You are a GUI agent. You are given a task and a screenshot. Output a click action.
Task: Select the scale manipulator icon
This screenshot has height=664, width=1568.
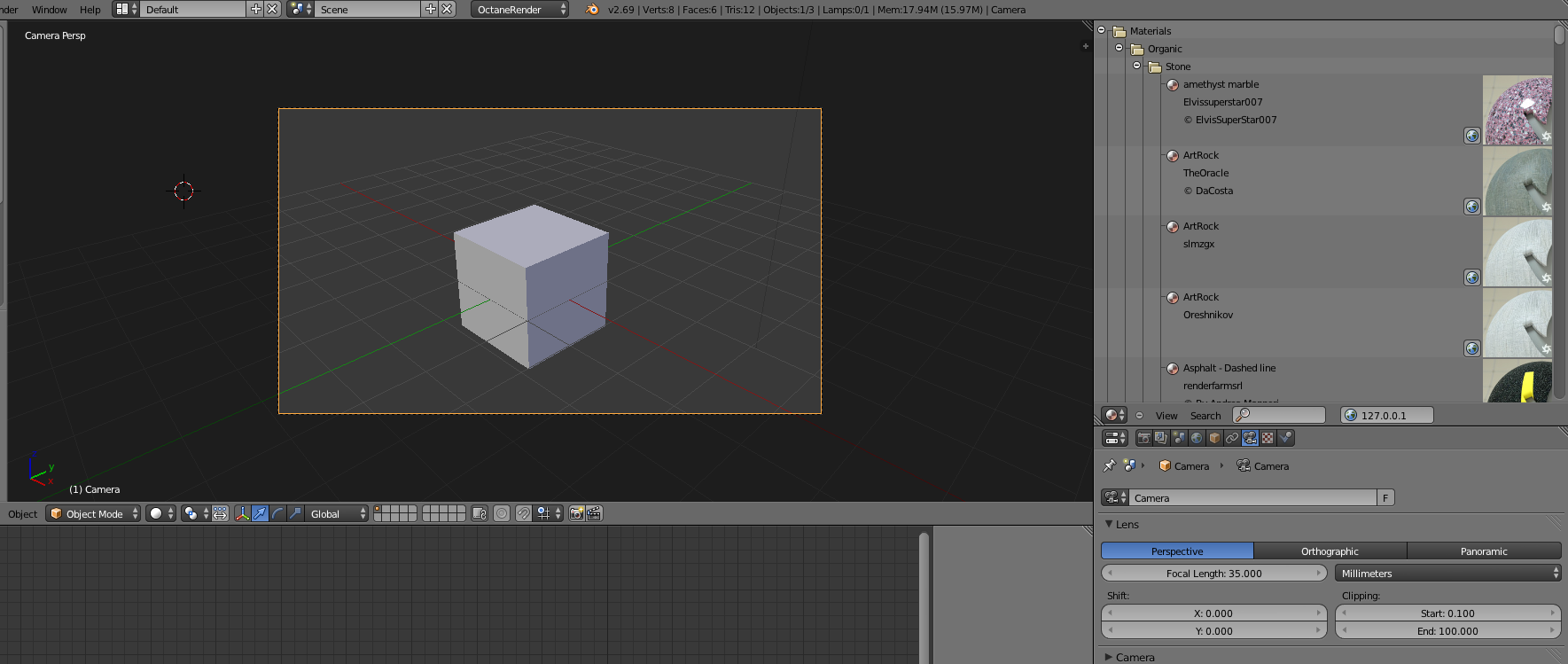[295, 513]
